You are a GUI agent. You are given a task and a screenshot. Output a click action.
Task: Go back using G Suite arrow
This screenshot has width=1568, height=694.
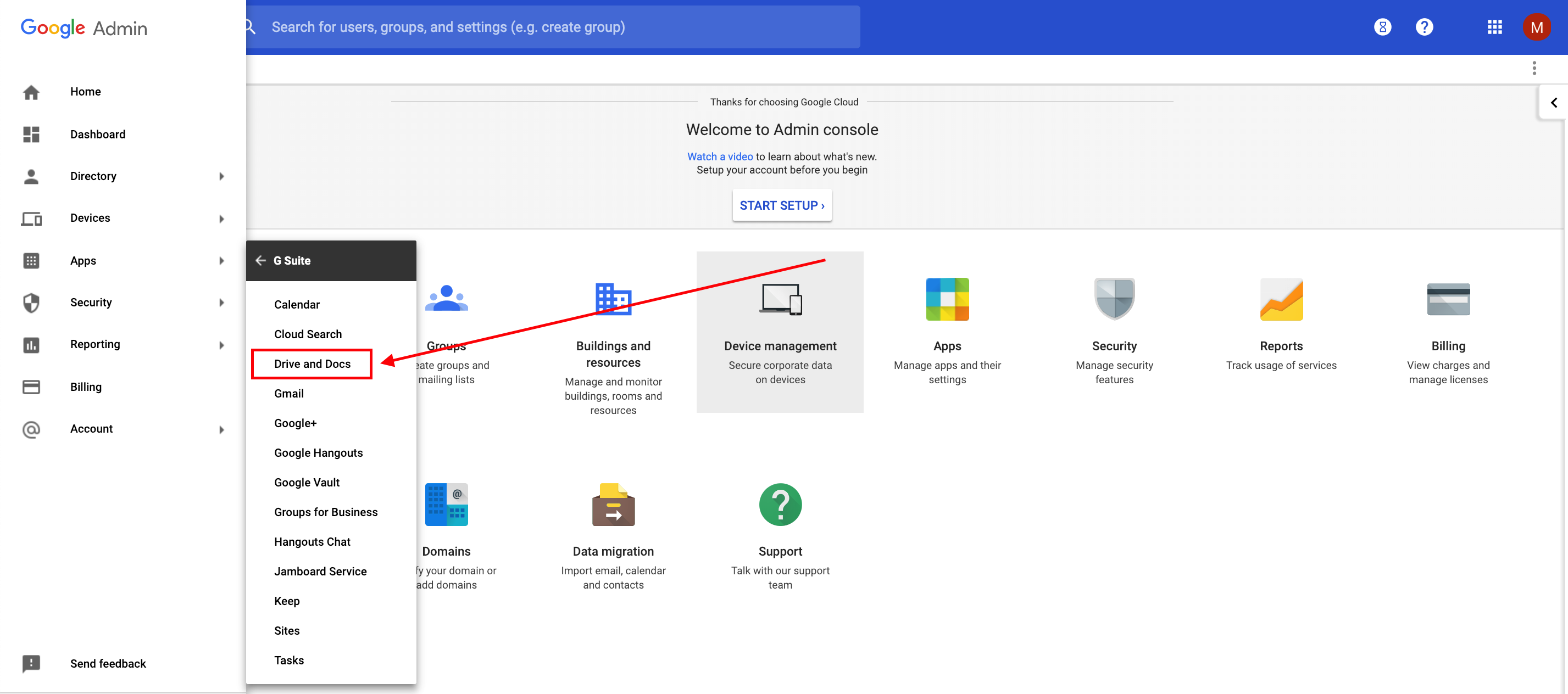pos(260,260)
